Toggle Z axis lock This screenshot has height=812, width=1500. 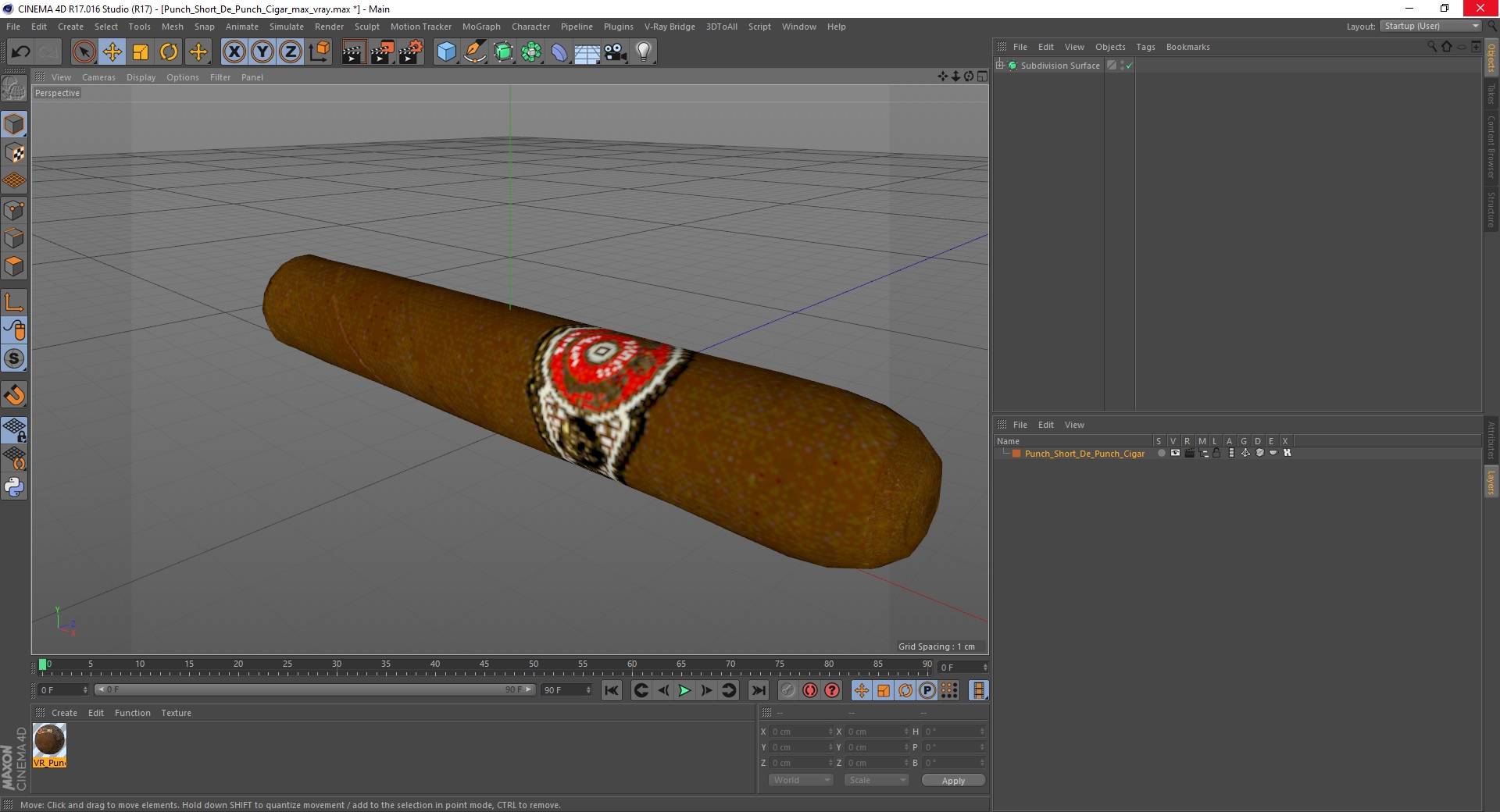coord(291,52)
